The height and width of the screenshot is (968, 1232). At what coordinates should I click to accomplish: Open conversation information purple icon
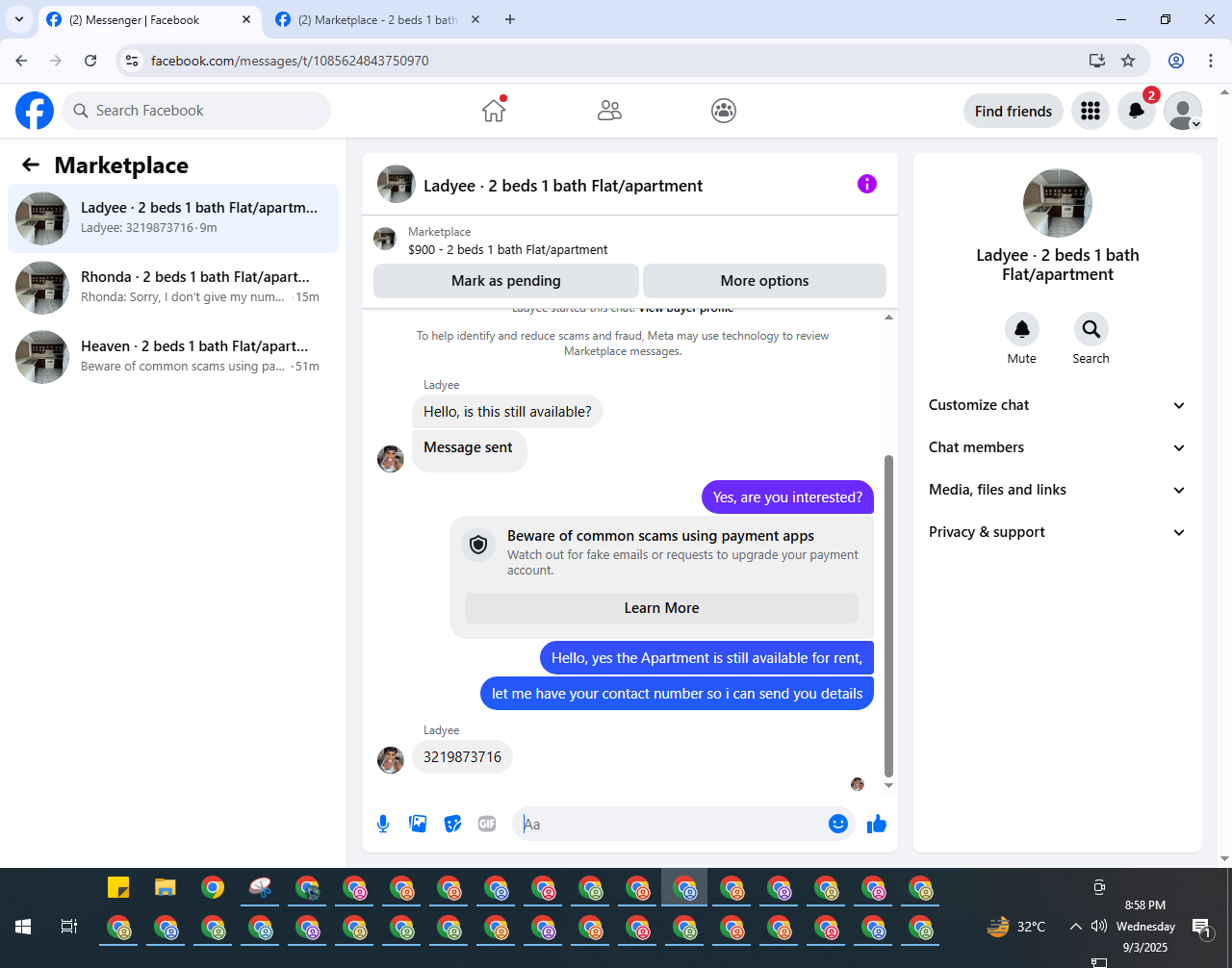(867, 184)
